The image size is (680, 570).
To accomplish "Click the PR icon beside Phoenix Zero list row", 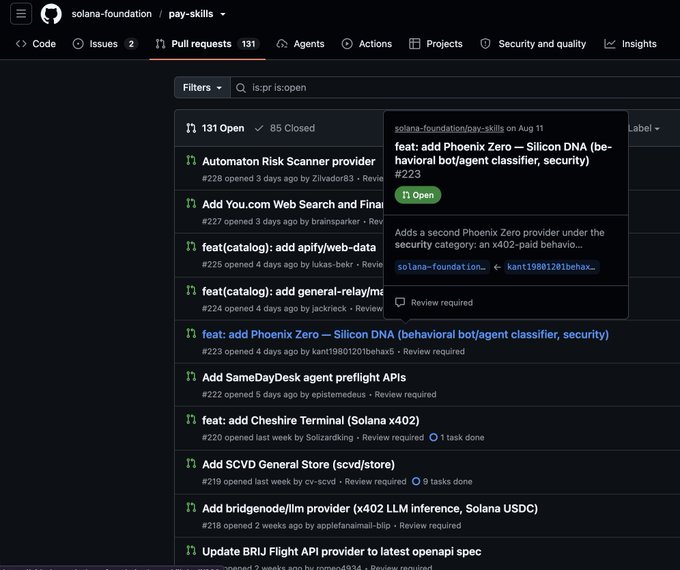I will coord(191,334).
